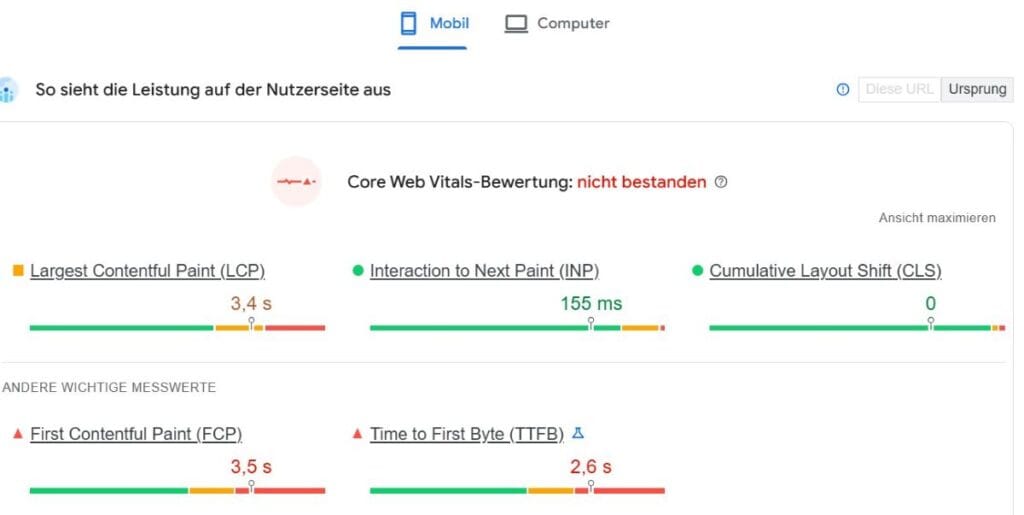Switch to Ursprung data view
Viewport: 1024px width, 515px height.
click(977, 89)
